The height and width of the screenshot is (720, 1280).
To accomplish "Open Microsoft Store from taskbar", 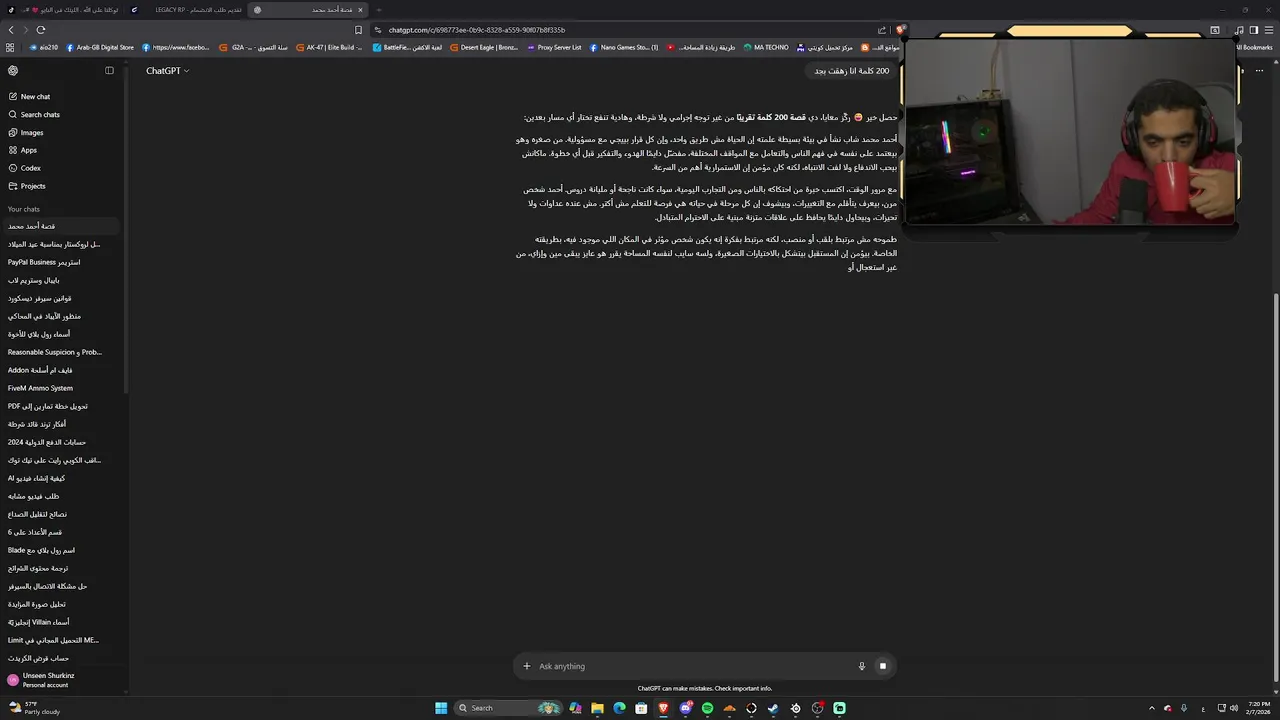I will pyautogui.click(x=641, y=708).
